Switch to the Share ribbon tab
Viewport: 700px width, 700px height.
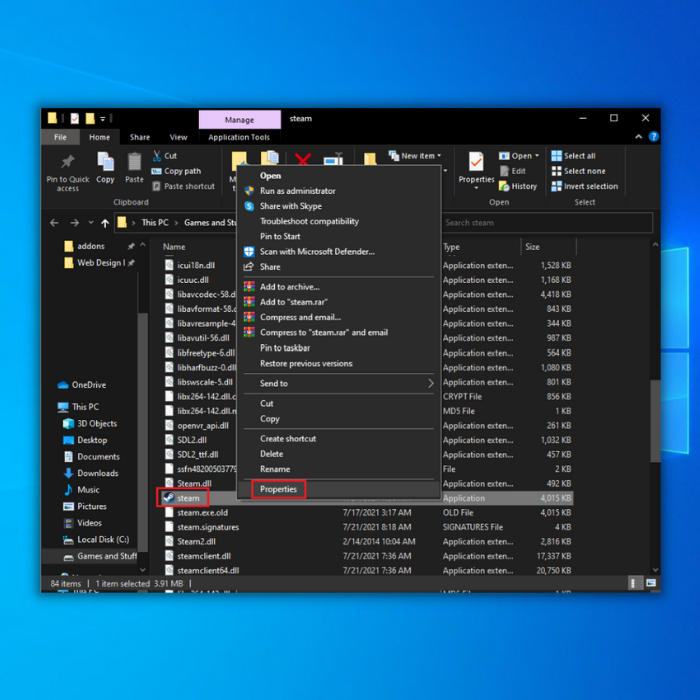coord(140,137)
